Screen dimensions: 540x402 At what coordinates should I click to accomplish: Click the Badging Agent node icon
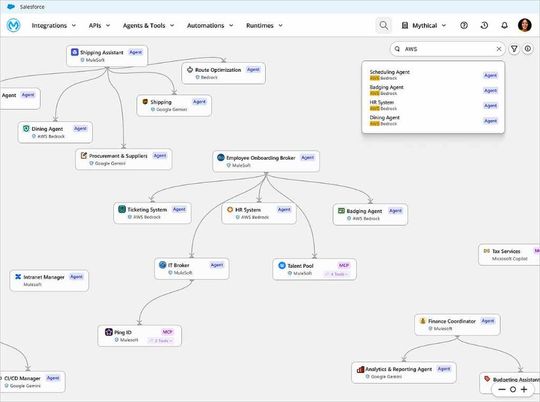341,210
